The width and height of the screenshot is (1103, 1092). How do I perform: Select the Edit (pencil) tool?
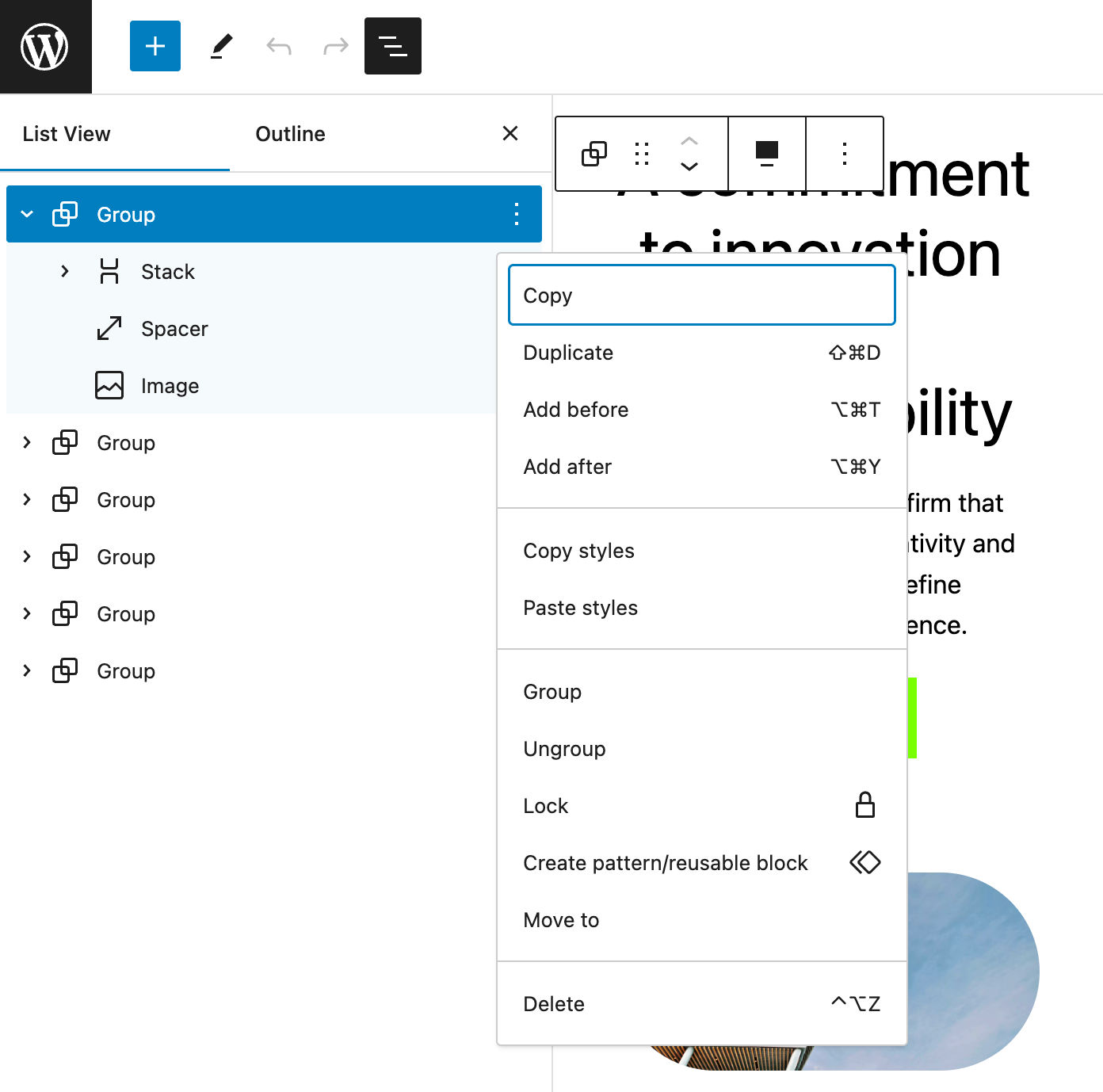(221, 46)
